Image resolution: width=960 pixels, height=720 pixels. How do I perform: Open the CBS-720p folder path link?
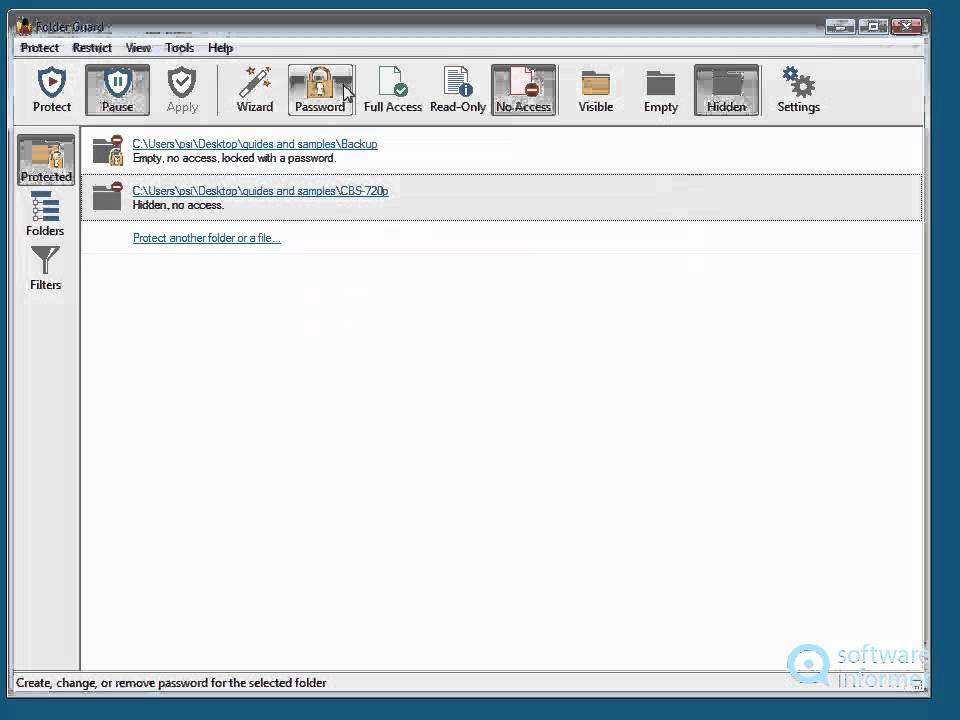point(260,191)
